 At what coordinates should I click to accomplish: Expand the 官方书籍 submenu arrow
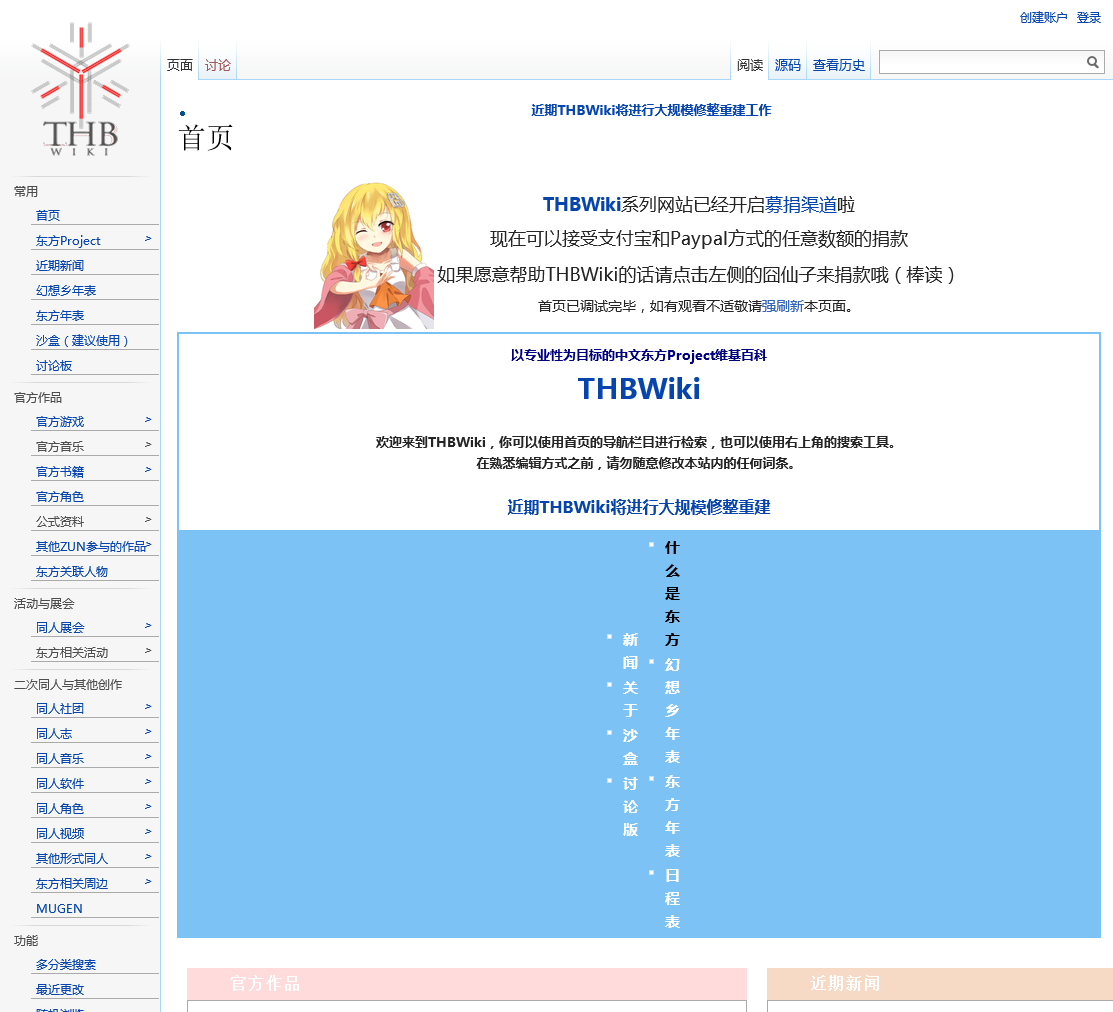tap(148, 469)
